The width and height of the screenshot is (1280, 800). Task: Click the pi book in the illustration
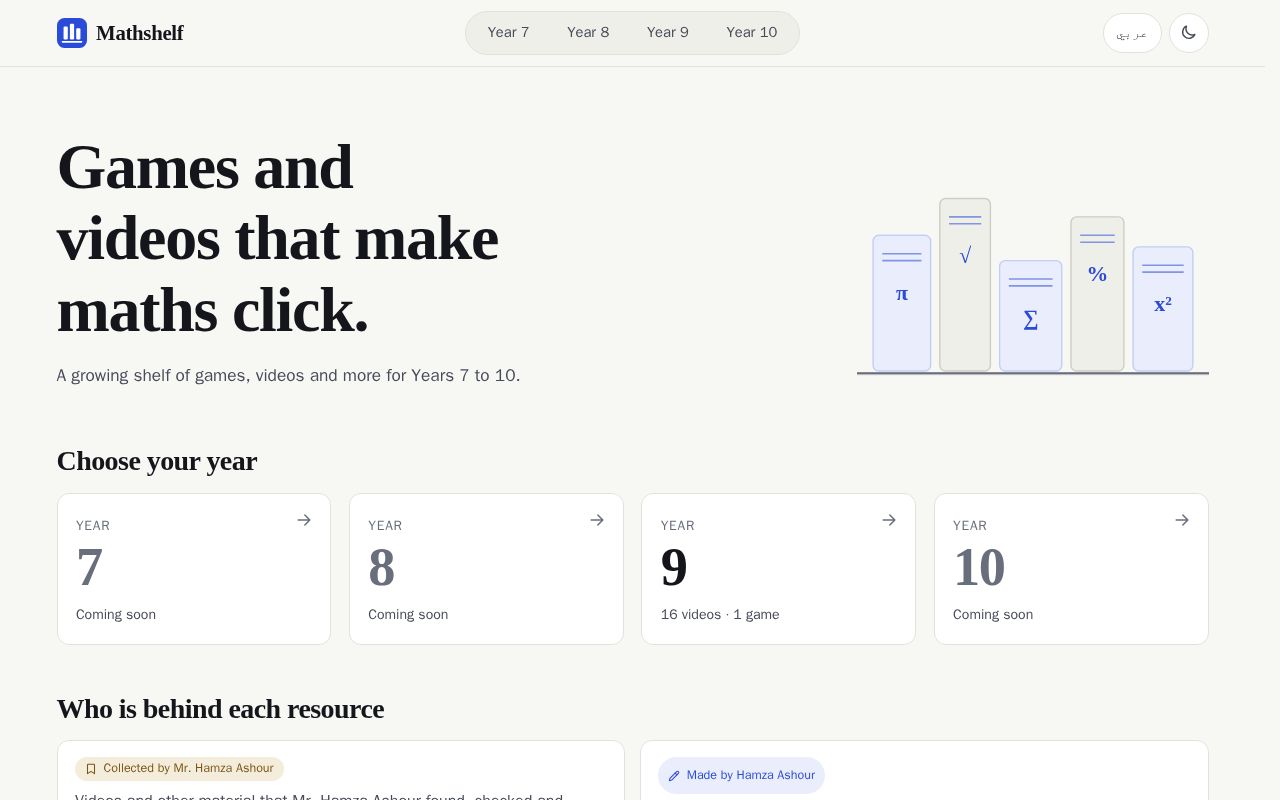coord(902,303)
